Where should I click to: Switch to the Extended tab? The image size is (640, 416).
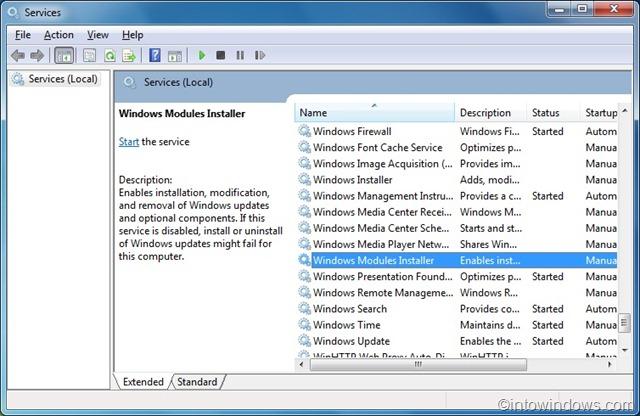coord(143,382)
